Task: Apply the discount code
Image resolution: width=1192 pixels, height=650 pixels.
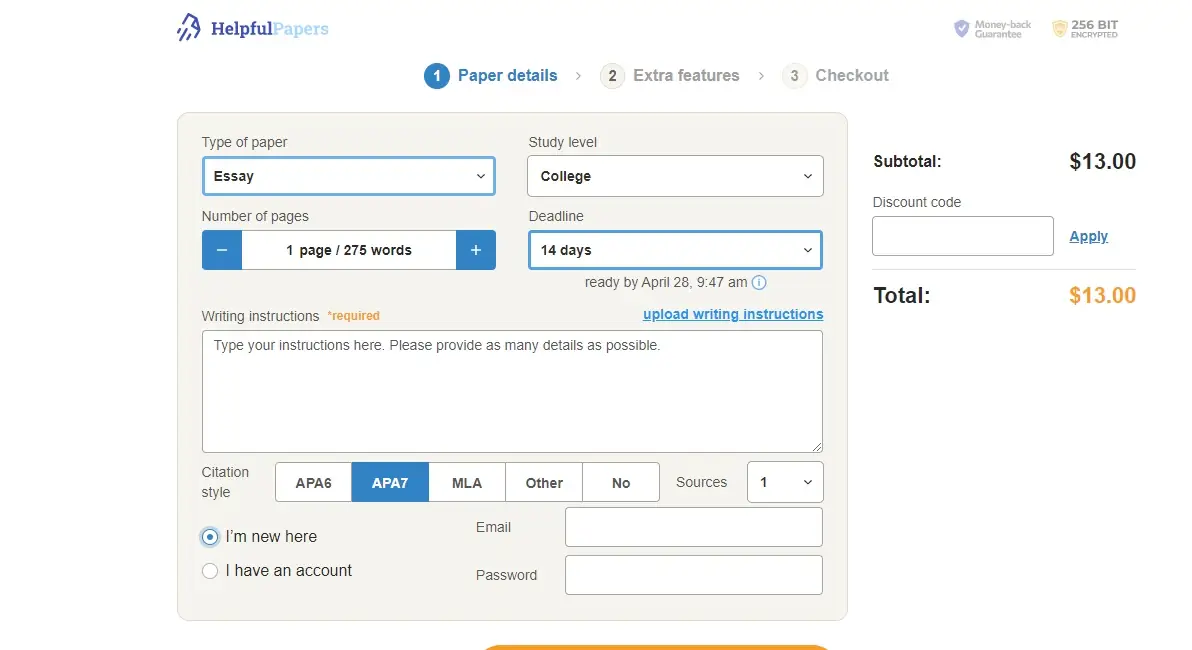Action: [1089, 236]
